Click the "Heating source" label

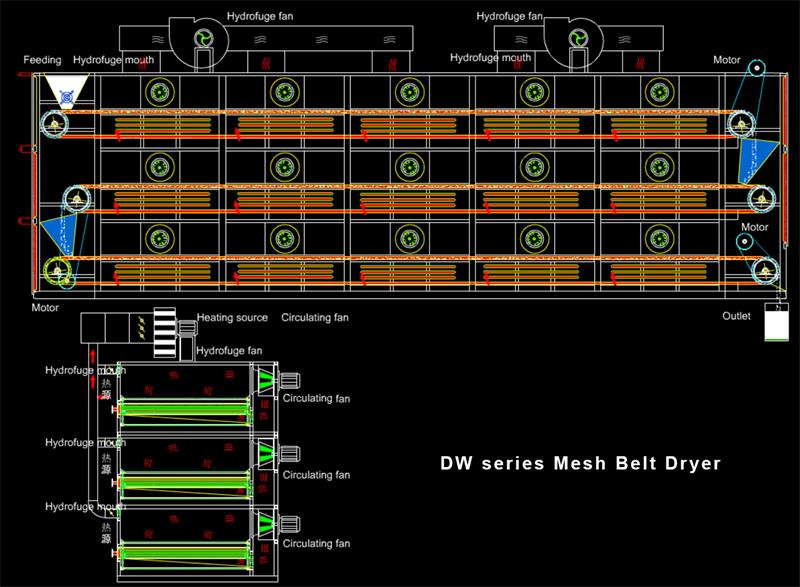pos(232,318)
